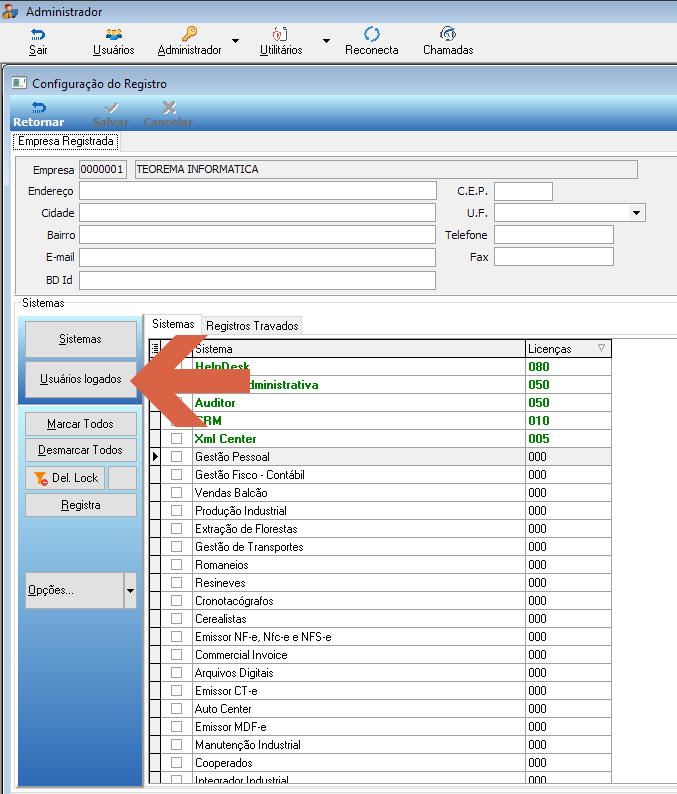Image resolution: width=677 pixels, height=794 pixels.
Task: Switch to the Registros Travados tab
Action: point(252,326)
